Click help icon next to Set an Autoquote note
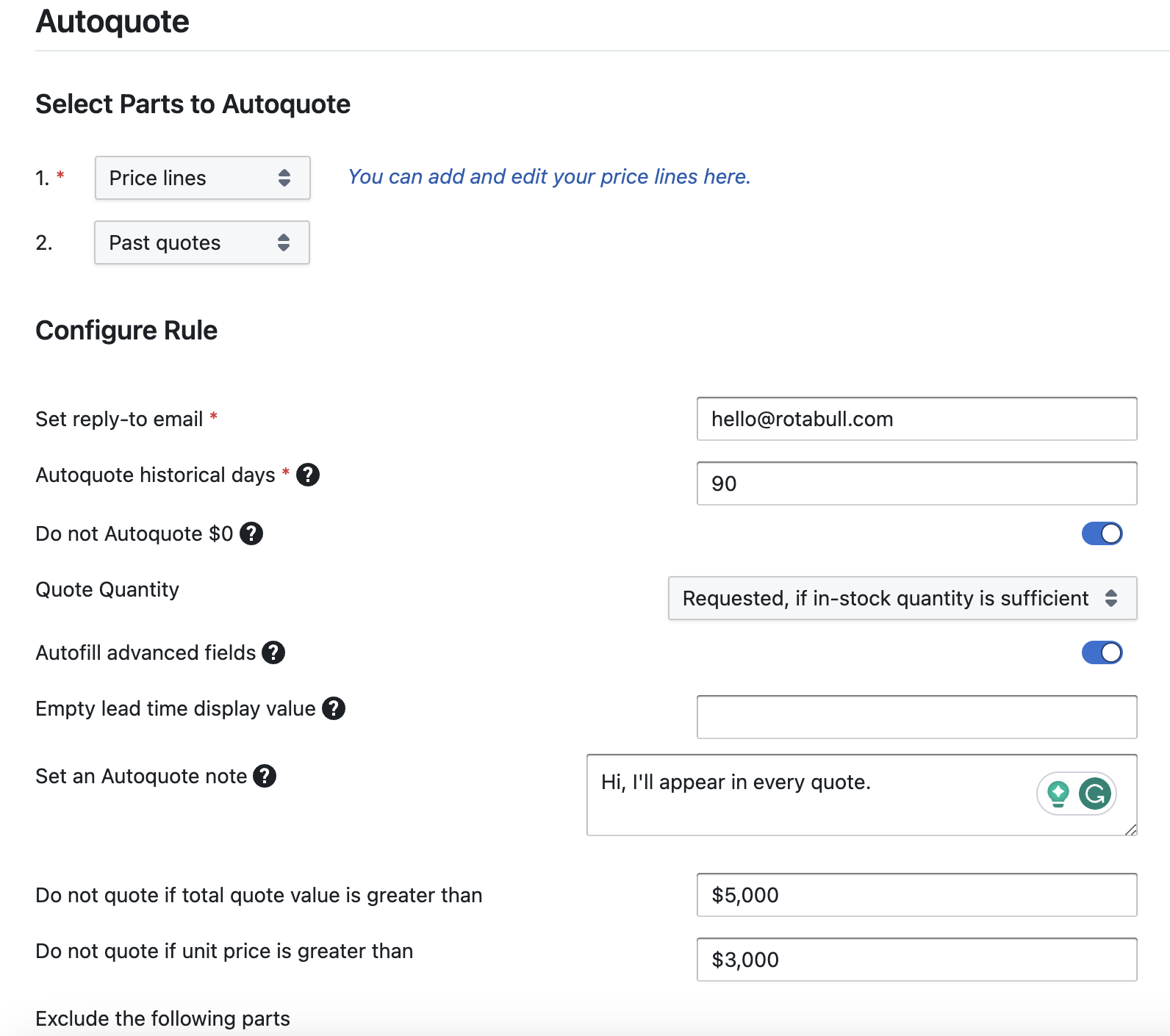The width and height of the screenshot is (1170, 1036). [265, 776]
